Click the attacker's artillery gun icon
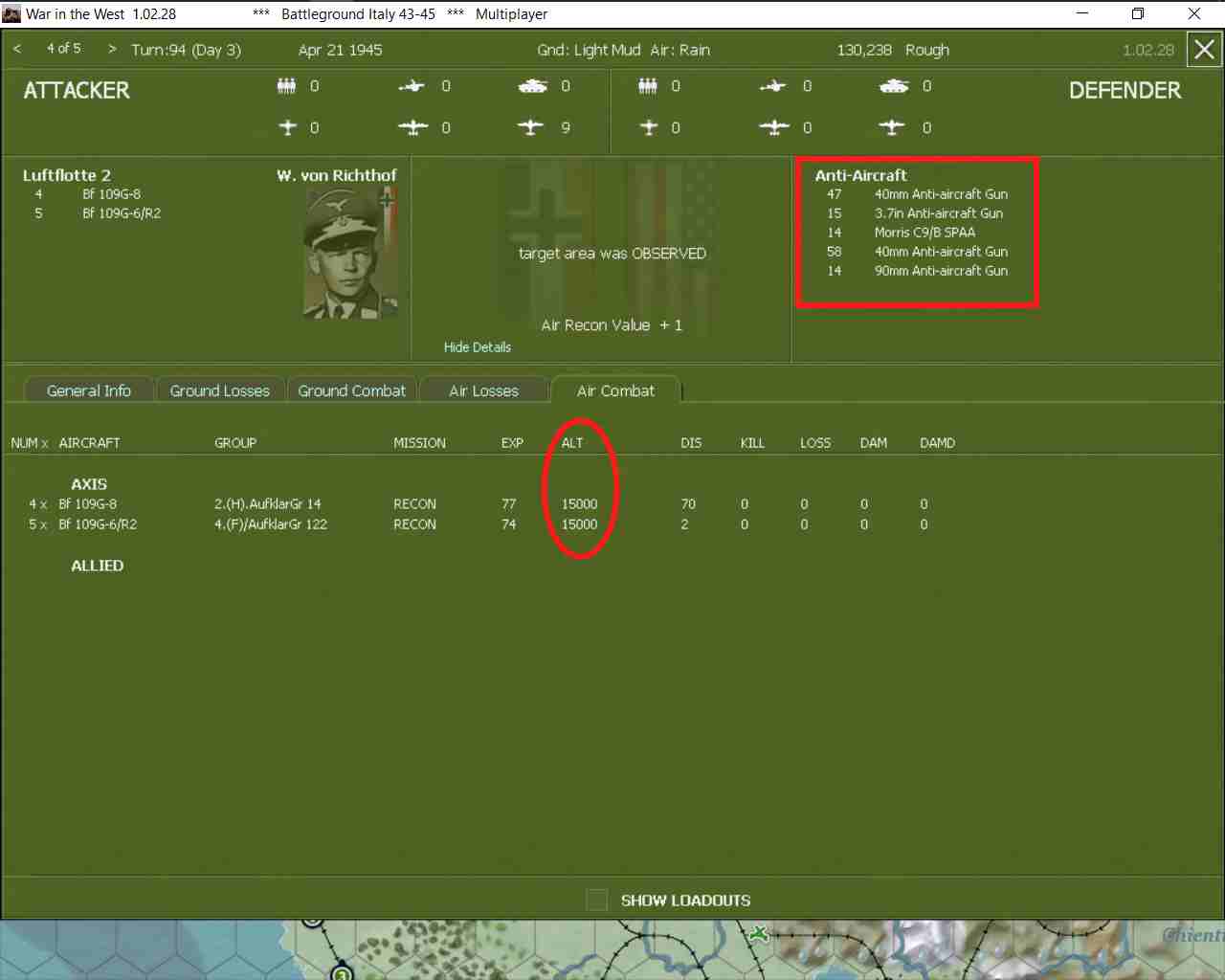 click(x=412, y=86)
